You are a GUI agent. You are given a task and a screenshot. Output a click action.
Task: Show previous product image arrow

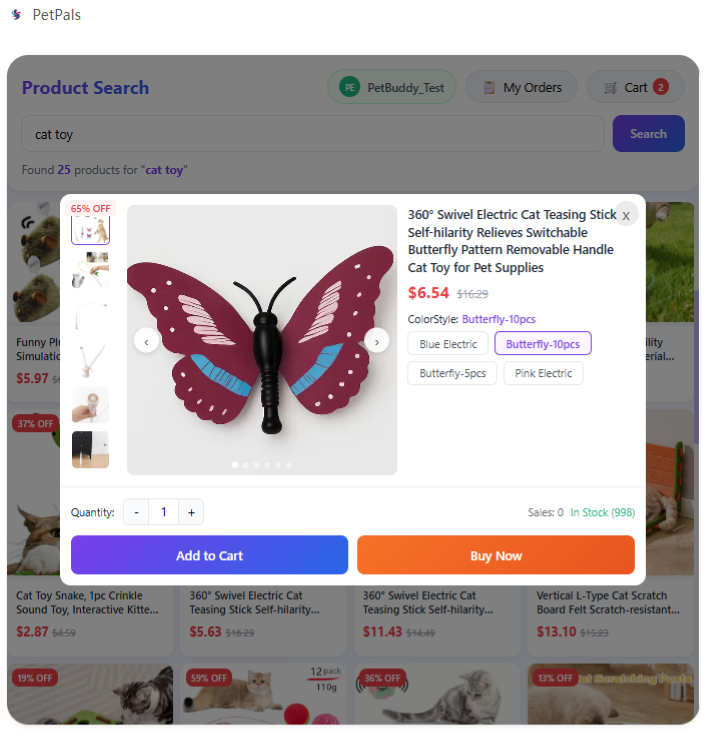pos(147,341)
